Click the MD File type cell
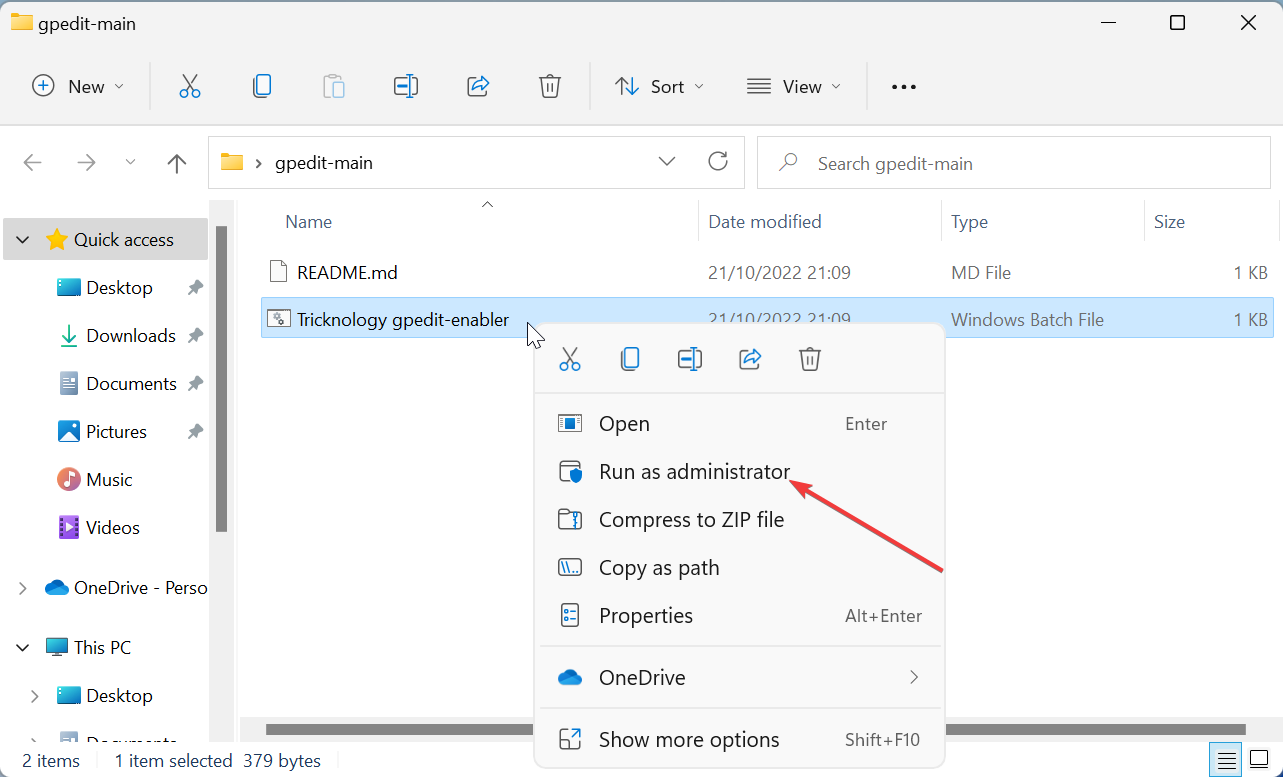 click(x=980, y=272)
